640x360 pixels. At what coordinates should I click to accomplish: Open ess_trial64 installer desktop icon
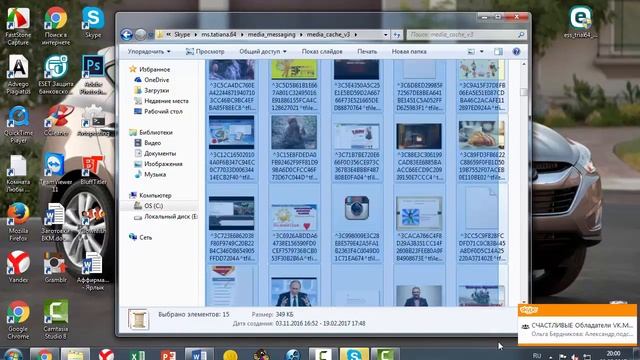click(x=580, y=22)
